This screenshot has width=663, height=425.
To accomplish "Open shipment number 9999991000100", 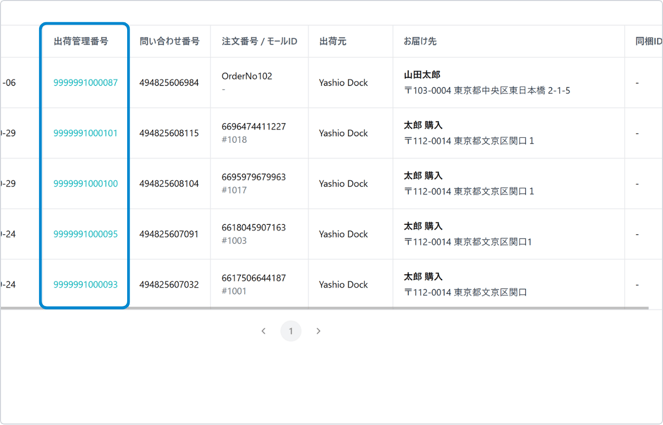I will pyautogui.click(x=85, y=184).
